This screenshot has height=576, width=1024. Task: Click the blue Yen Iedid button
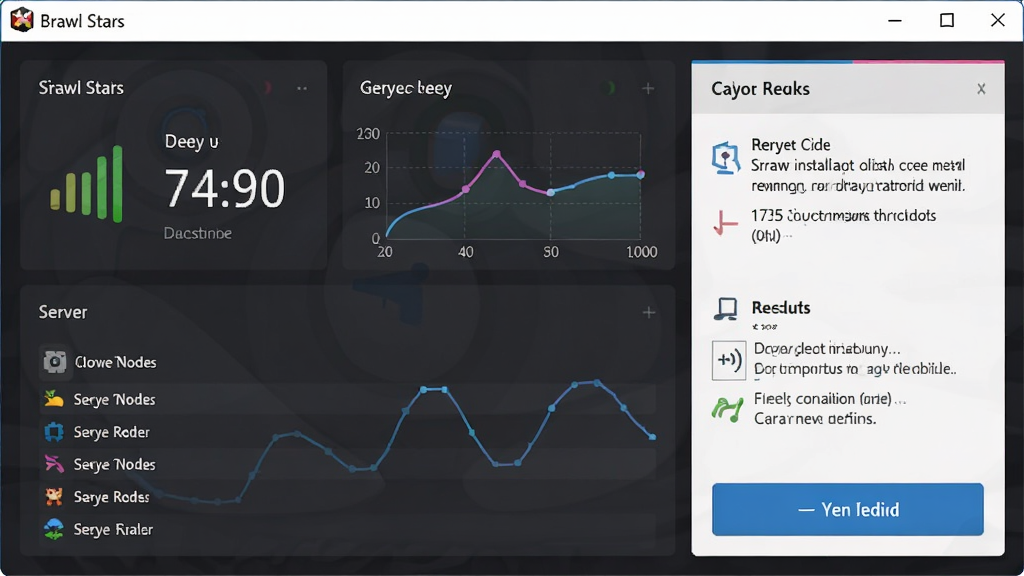(848, 509)
